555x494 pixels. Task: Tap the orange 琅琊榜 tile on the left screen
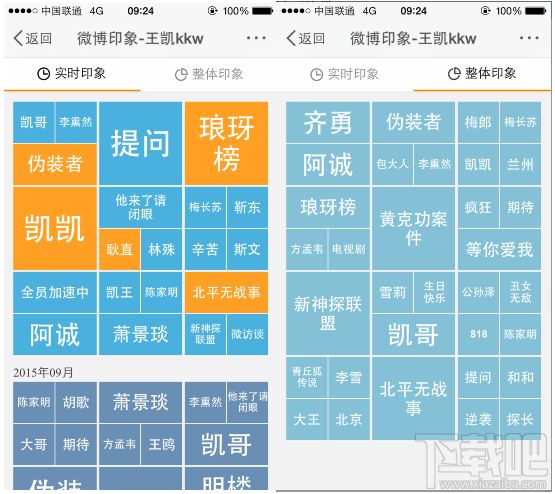[x=227, y=143]
